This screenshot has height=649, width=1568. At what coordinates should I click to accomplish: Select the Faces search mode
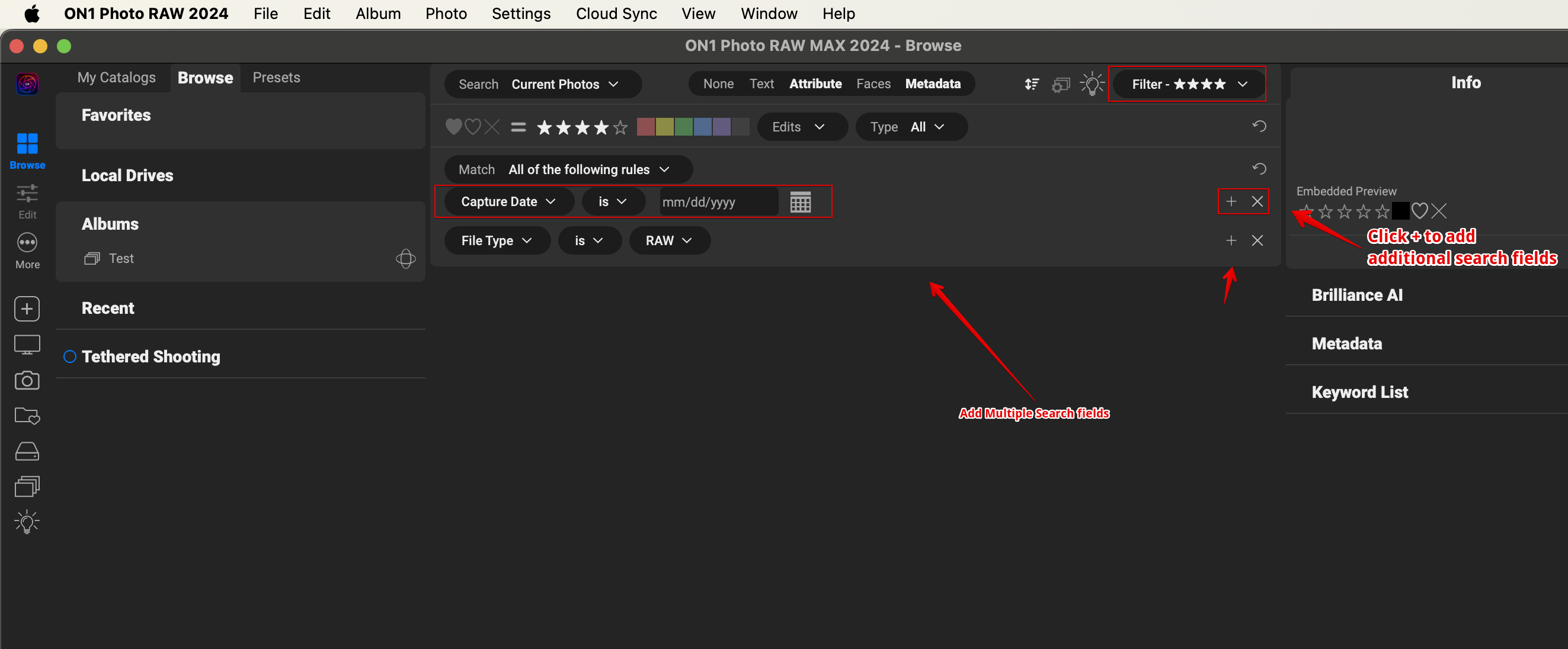873,84
